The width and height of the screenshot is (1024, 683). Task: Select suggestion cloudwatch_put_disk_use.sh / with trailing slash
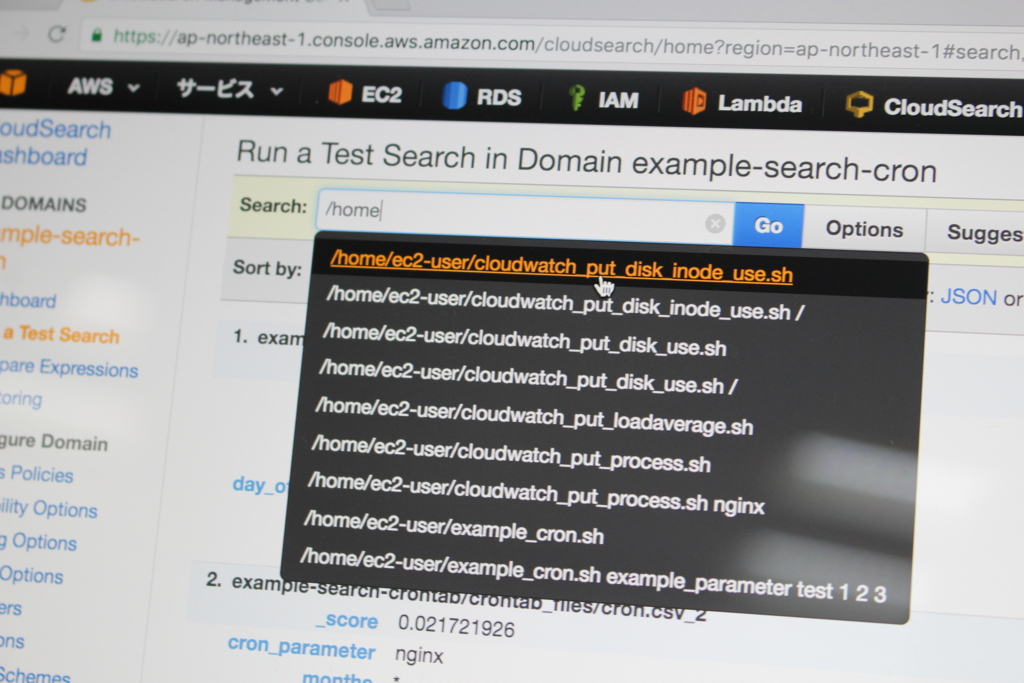(x=528, y=377)
